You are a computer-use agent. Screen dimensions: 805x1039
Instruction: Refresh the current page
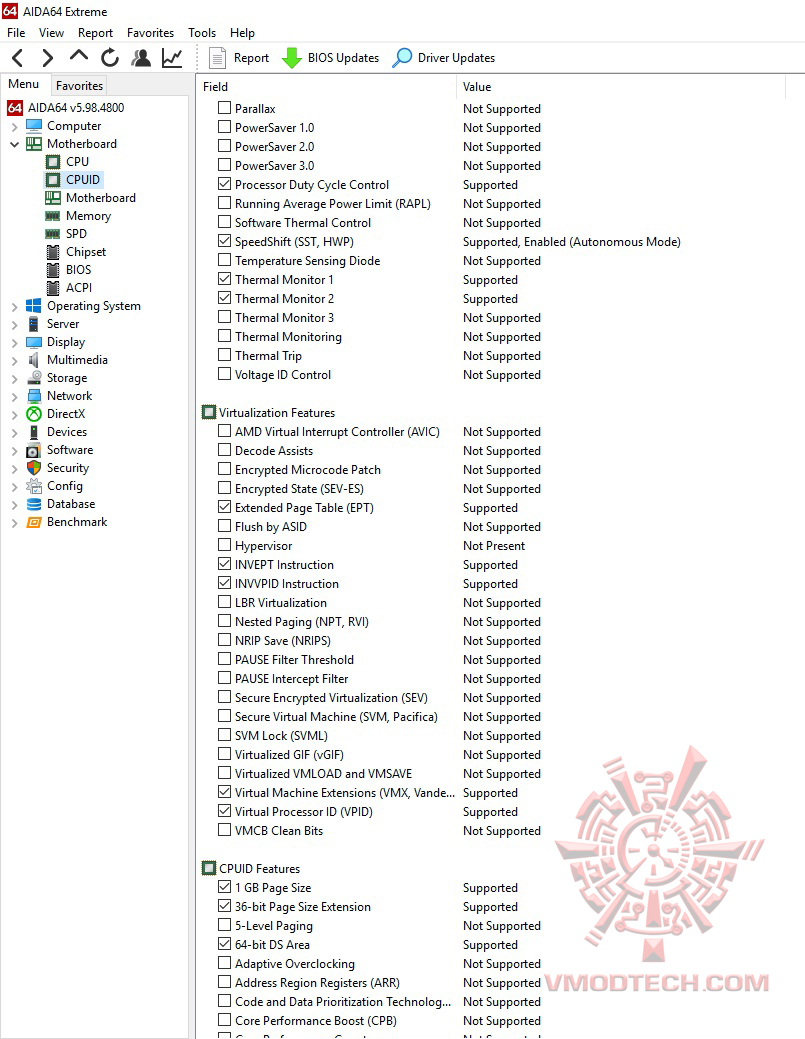coord(110,58)
